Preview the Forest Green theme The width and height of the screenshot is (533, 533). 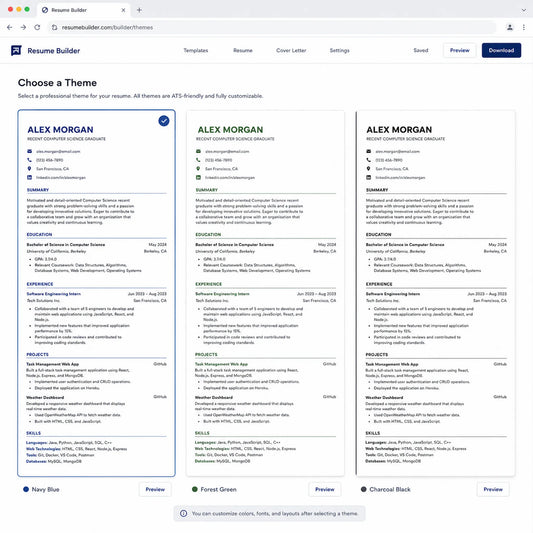(325, 489)
